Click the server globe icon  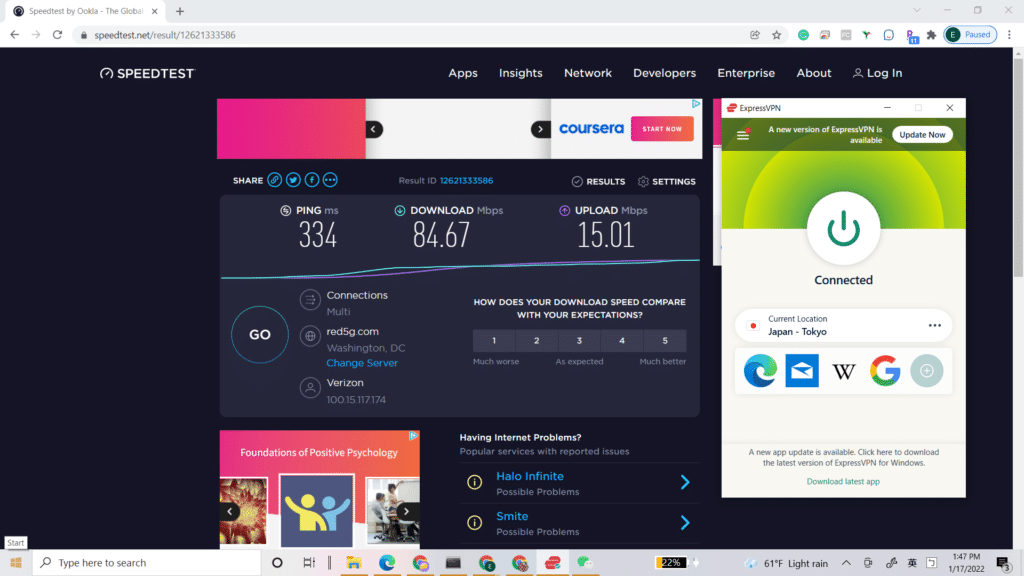click(310, 336)
